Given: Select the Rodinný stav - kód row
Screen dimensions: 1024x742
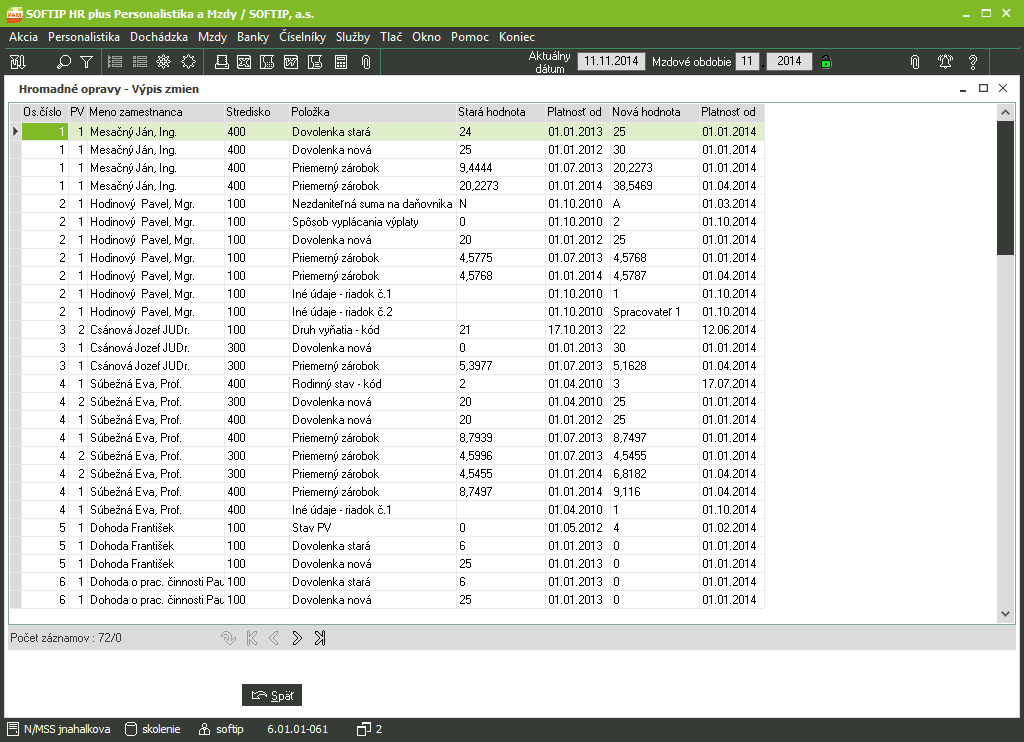Looking at the screenshot, I should [371, 384].
